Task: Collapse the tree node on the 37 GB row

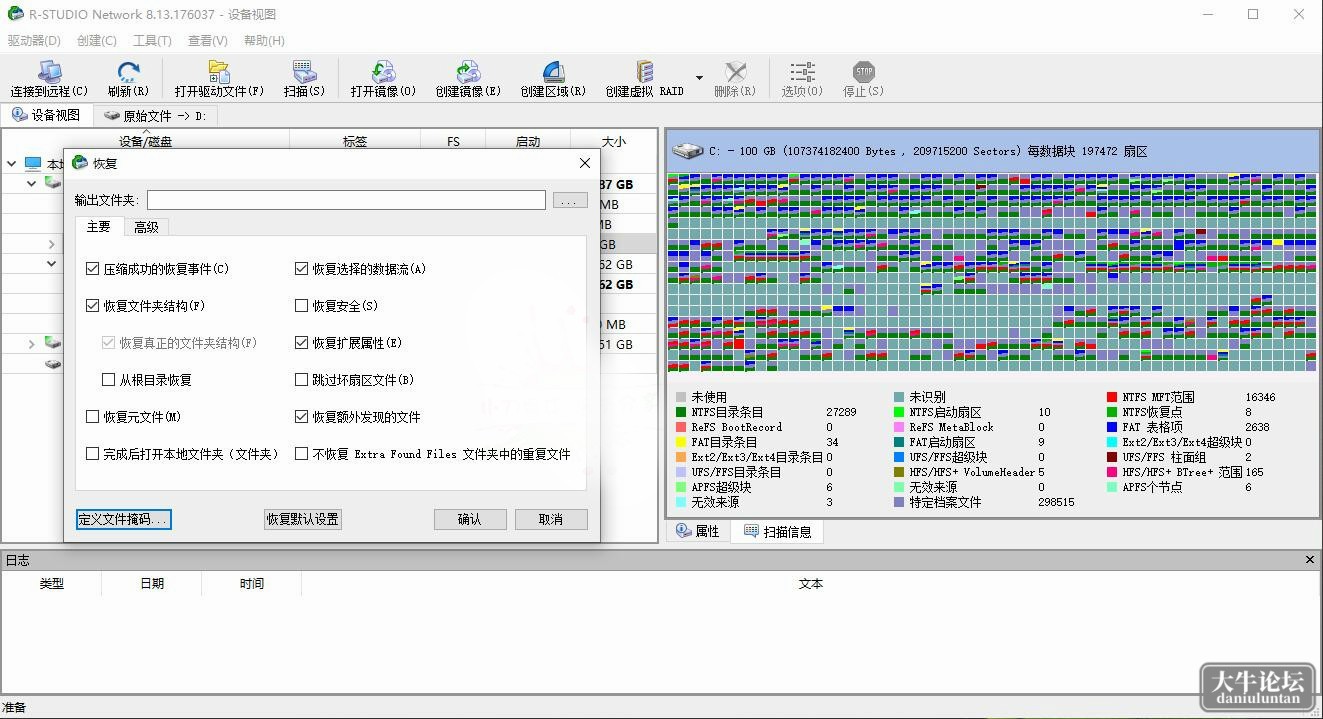Action: pos(32,184)
